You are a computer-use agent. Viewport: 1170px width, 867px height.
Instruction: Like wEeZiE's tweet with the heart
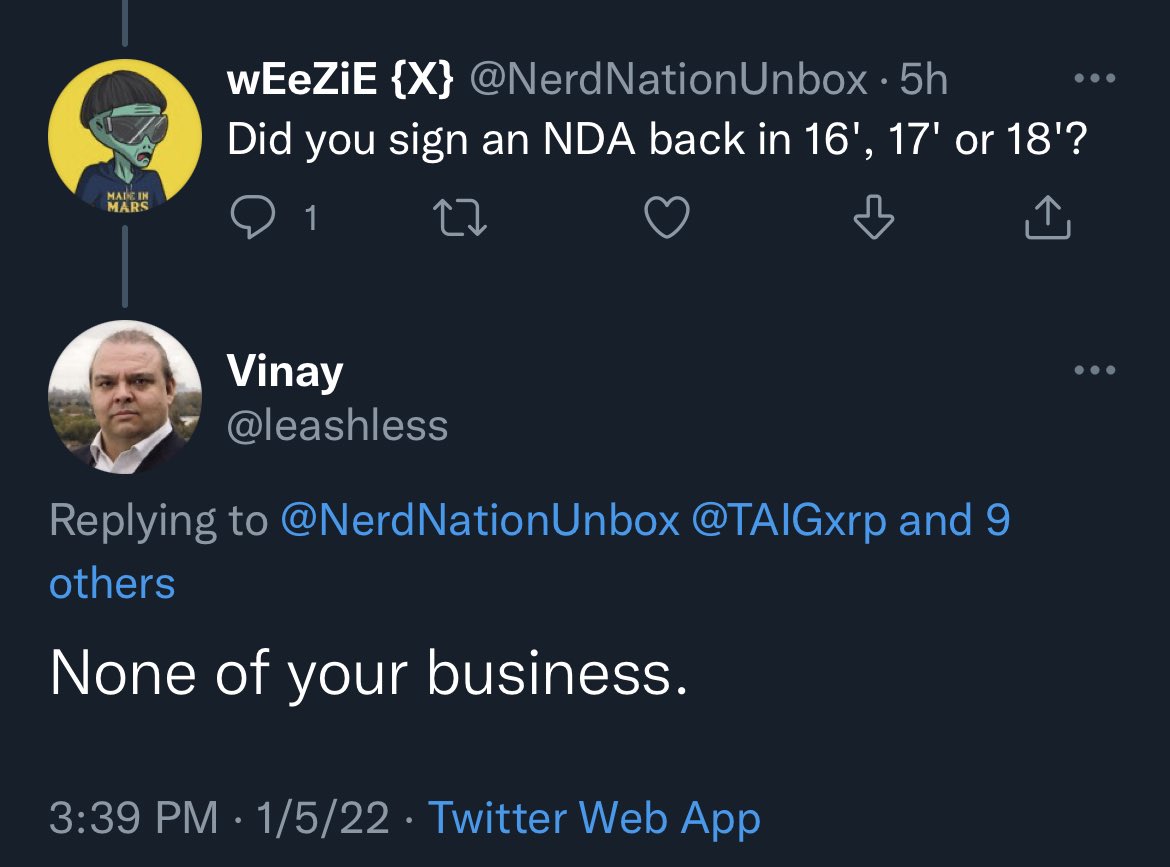pos(666,218)
